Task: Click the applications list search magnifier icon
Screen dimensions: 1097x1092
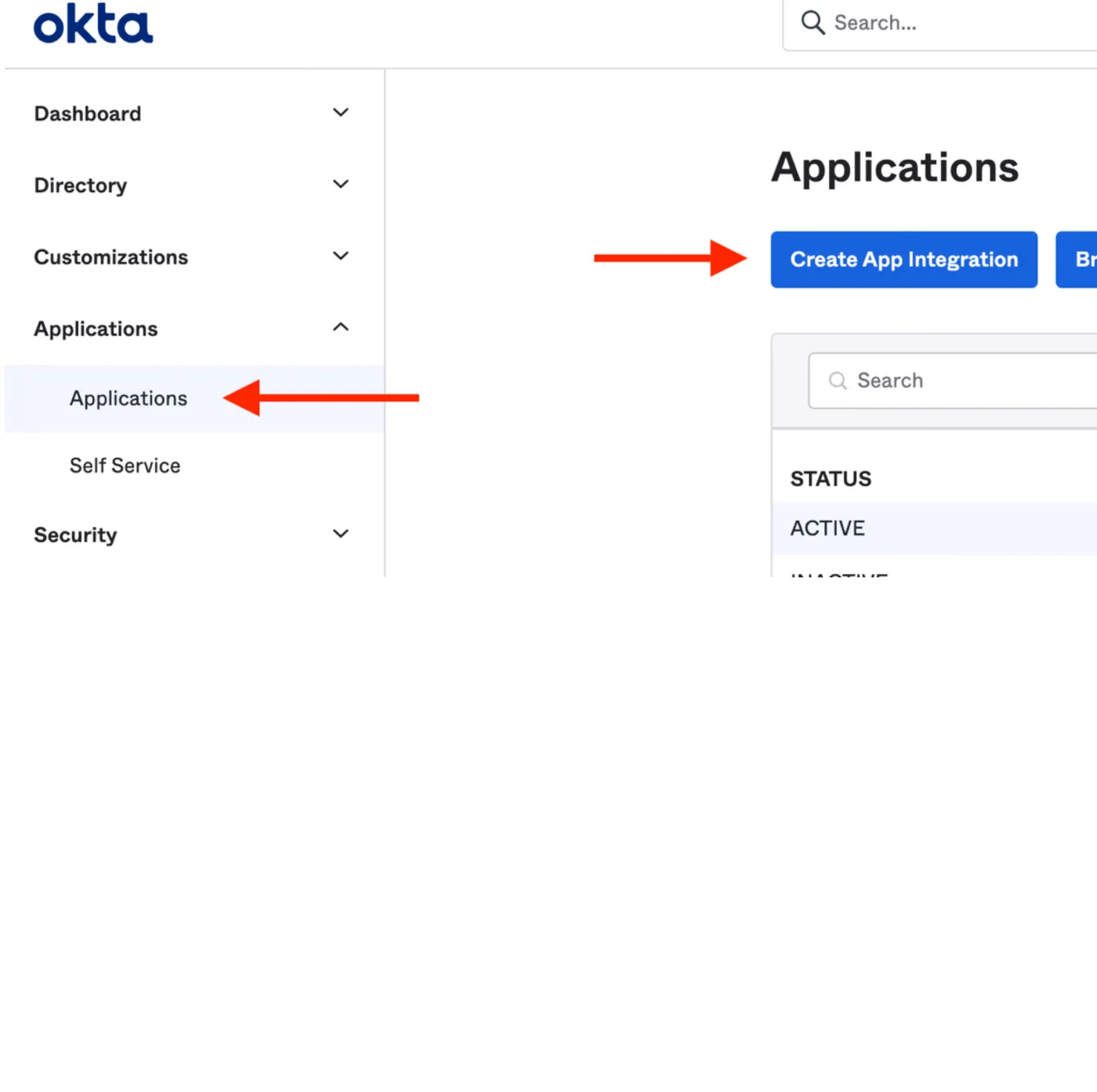Action: (x=838, y=380)
